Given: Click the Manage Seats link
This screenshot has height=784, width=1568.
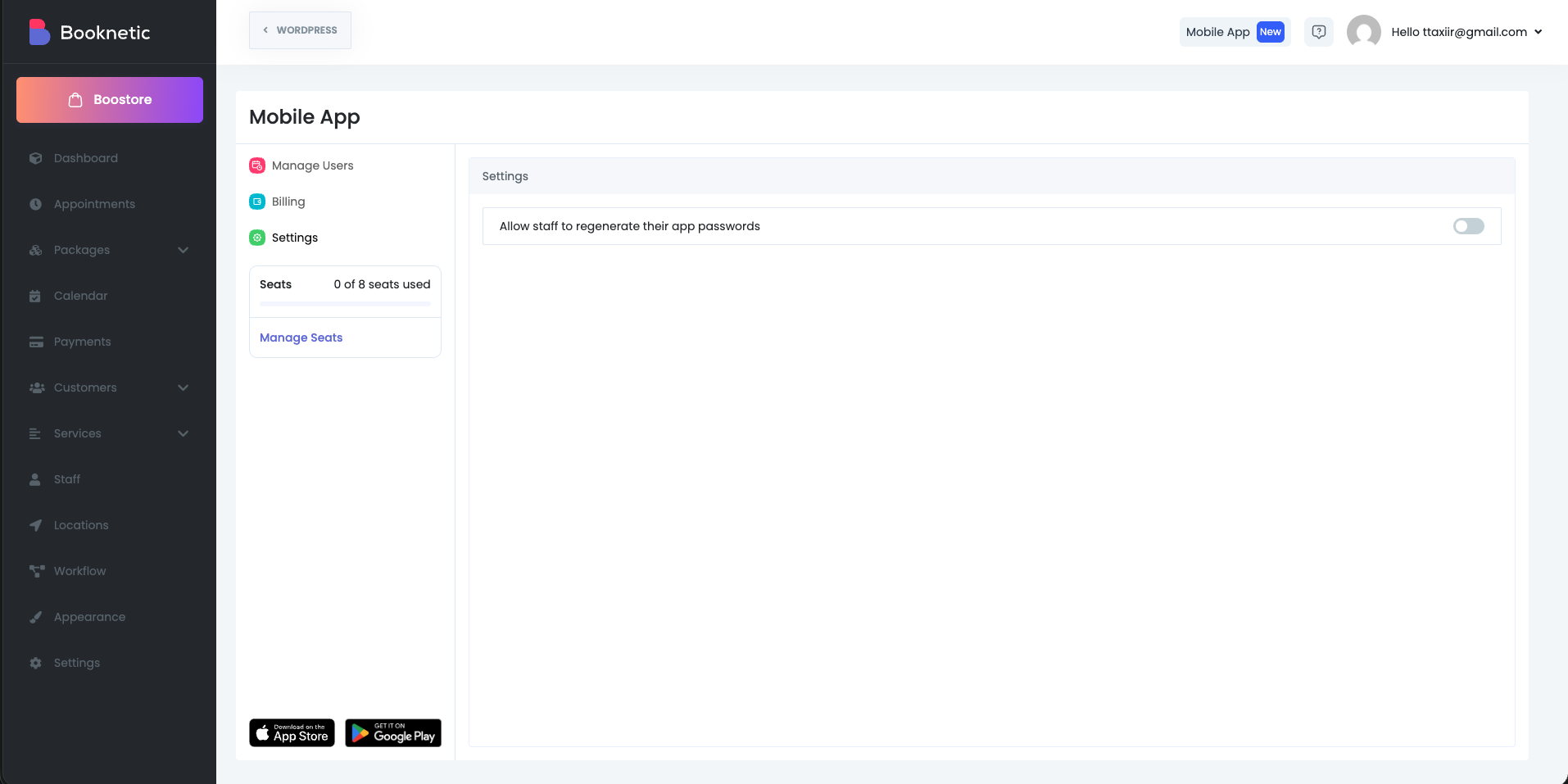Looking at the screenshot, I should click(301, 338).
